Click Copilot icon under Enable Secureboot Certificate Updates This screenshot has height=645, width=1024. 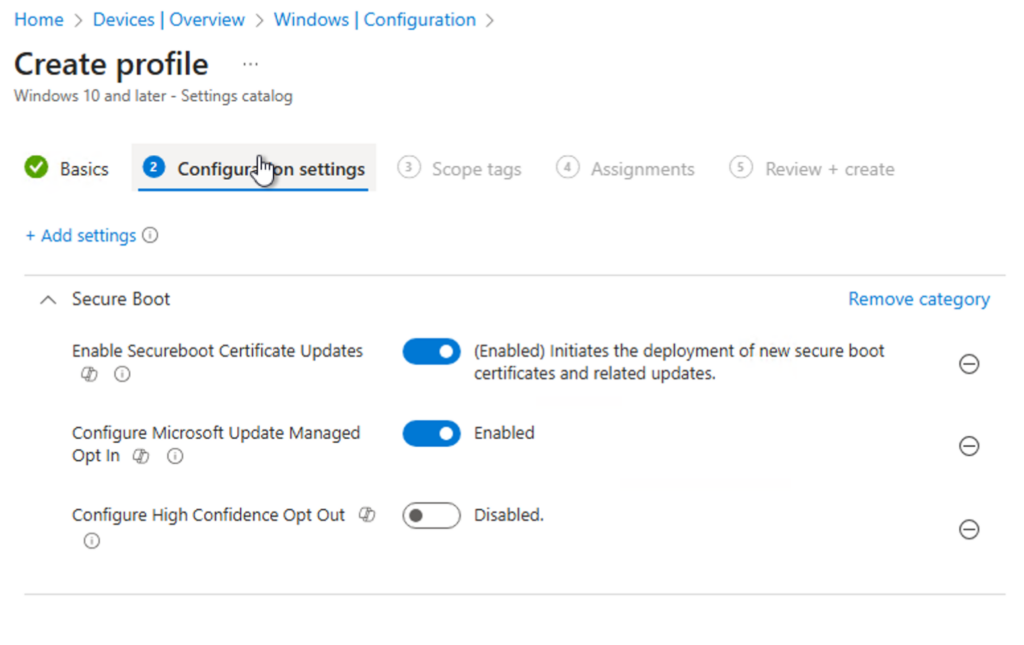(90, 374)
